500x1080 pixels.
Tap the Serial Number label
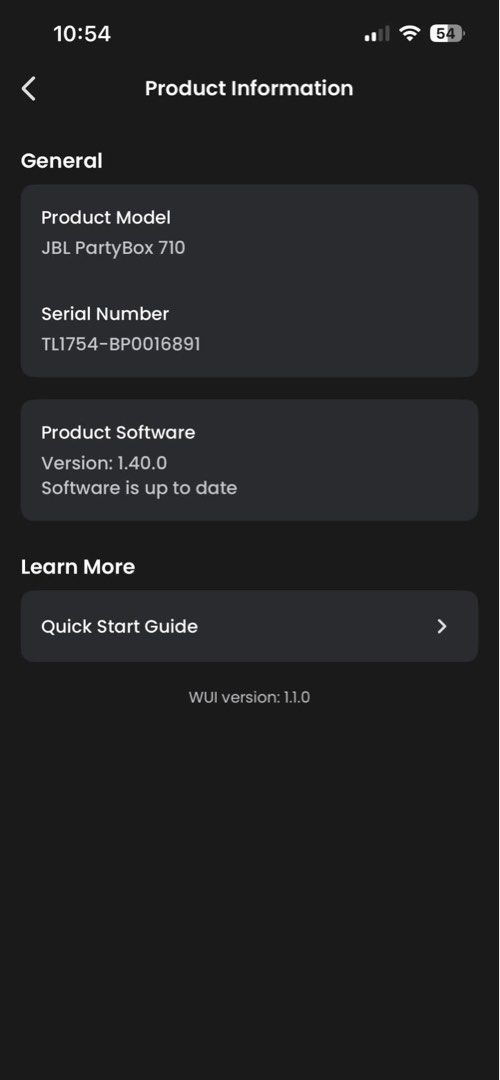point(105,314)
